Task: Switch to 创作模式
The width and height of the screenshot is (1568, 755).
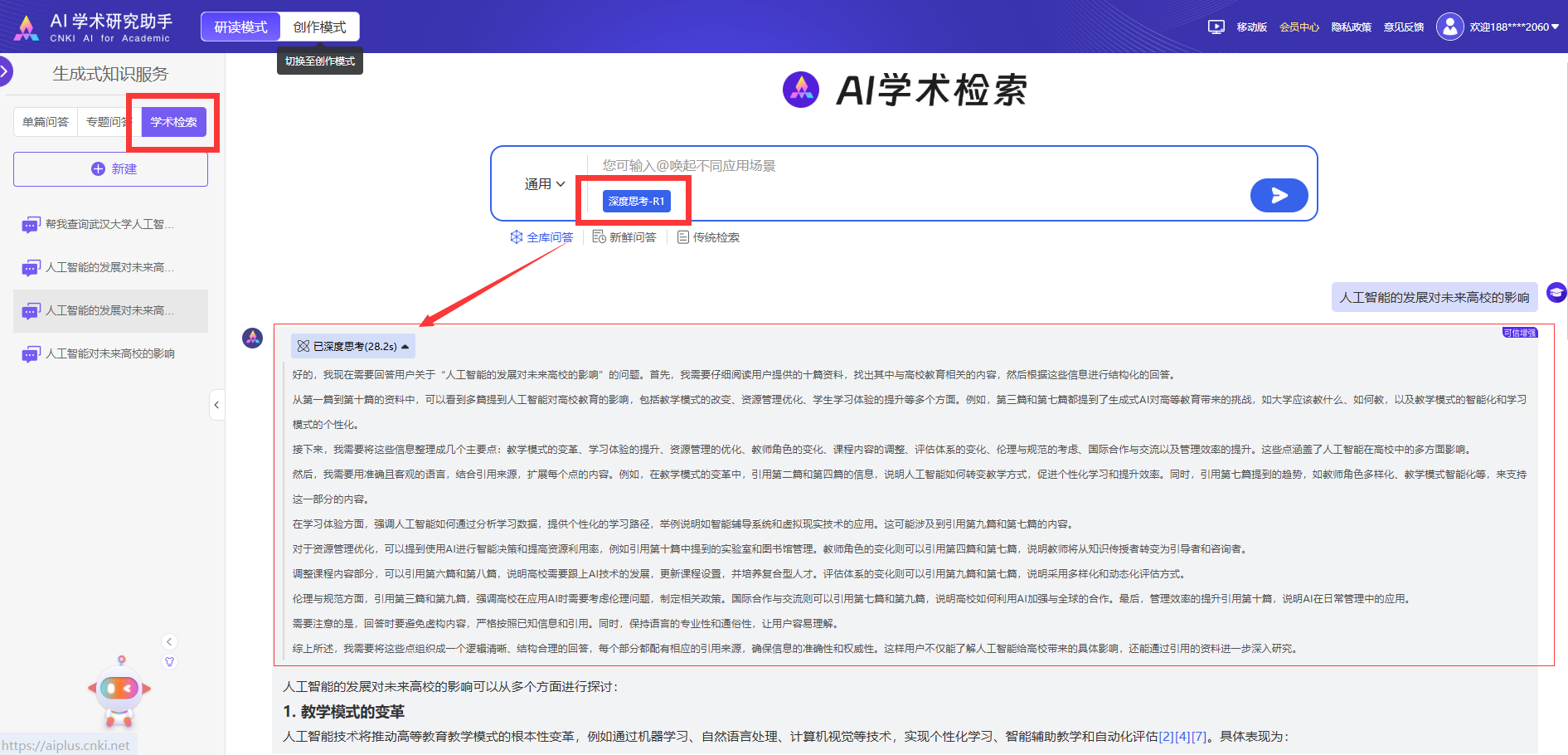Action: coord(319,27)
